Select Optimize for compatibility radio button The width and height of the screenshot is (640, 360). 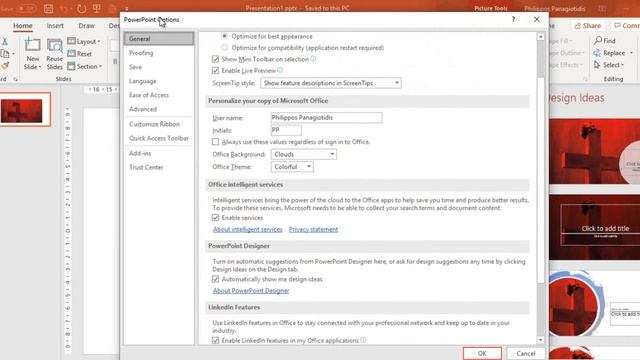224,47
